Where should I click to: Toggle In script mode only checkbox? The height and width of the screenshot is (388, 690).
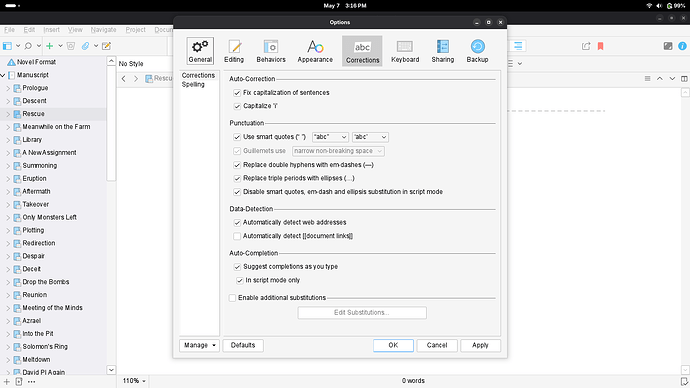[239, 280]
